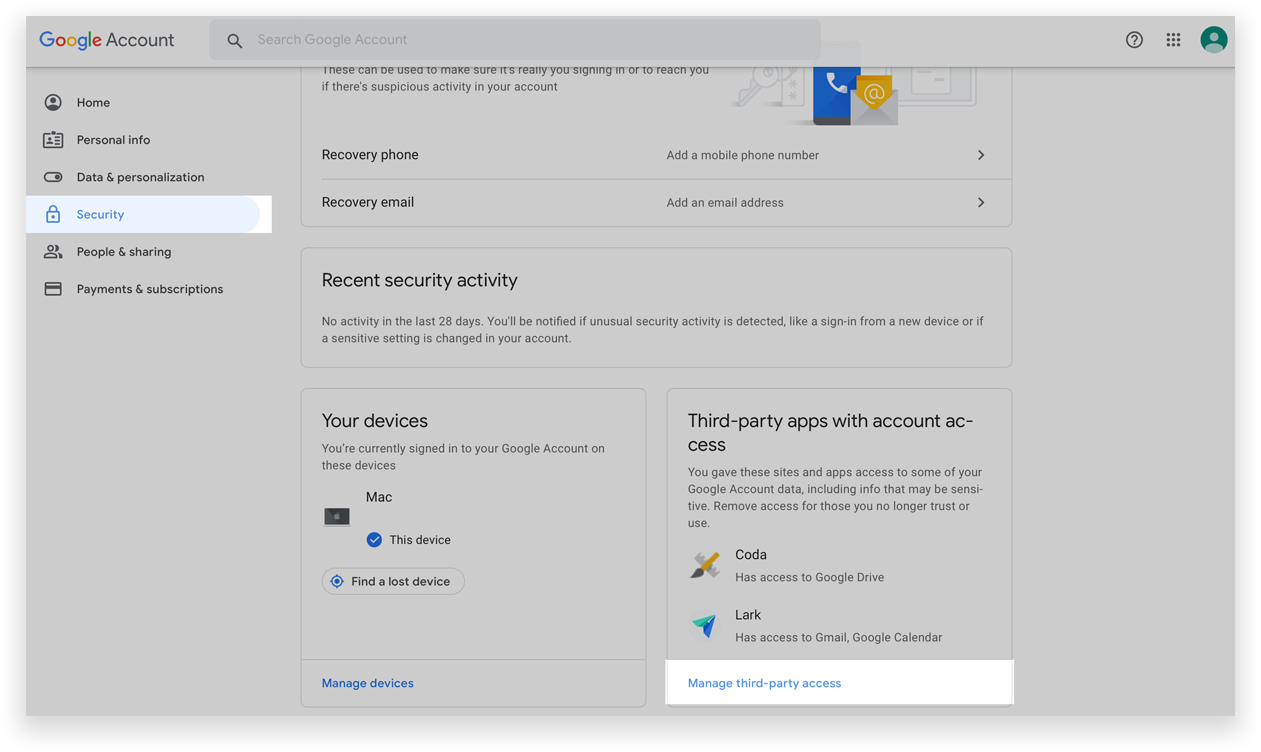Open Personal info in the sidebar
The image size is (1261, 752).
pyautogui.click(x=113, y=140)
